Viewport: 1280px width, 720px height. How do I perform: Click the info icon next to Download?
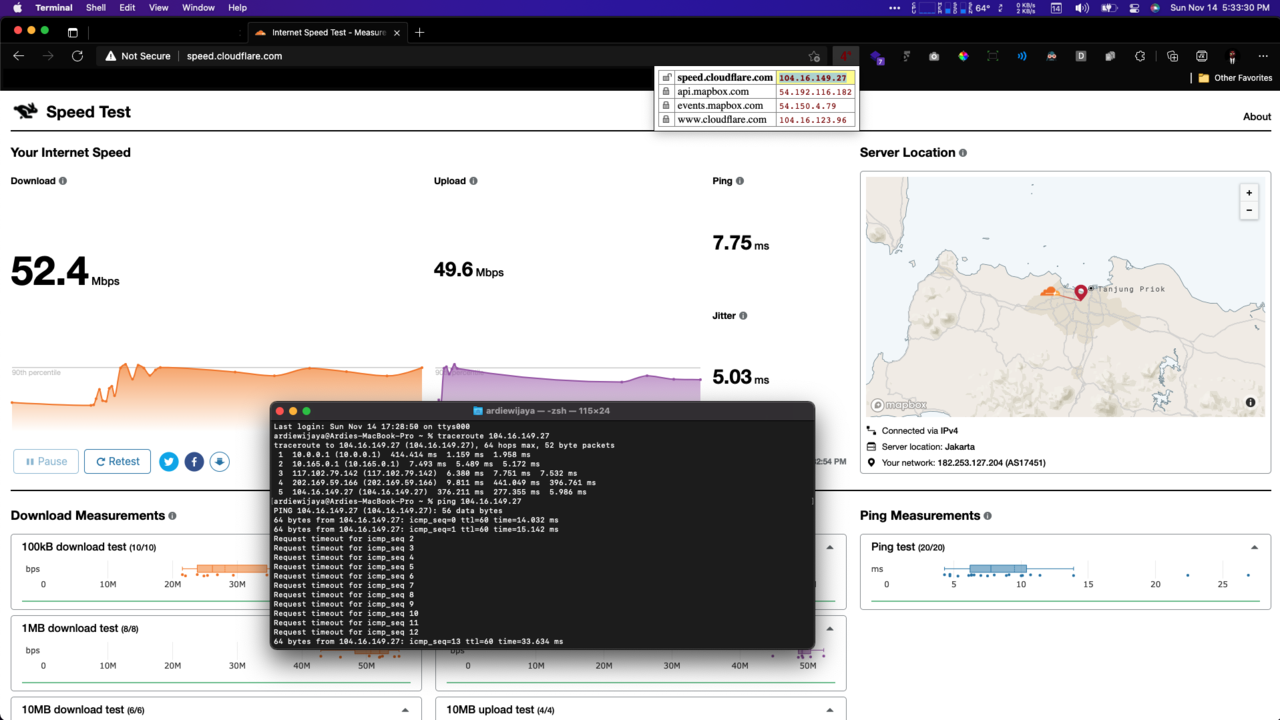(63, 181)
